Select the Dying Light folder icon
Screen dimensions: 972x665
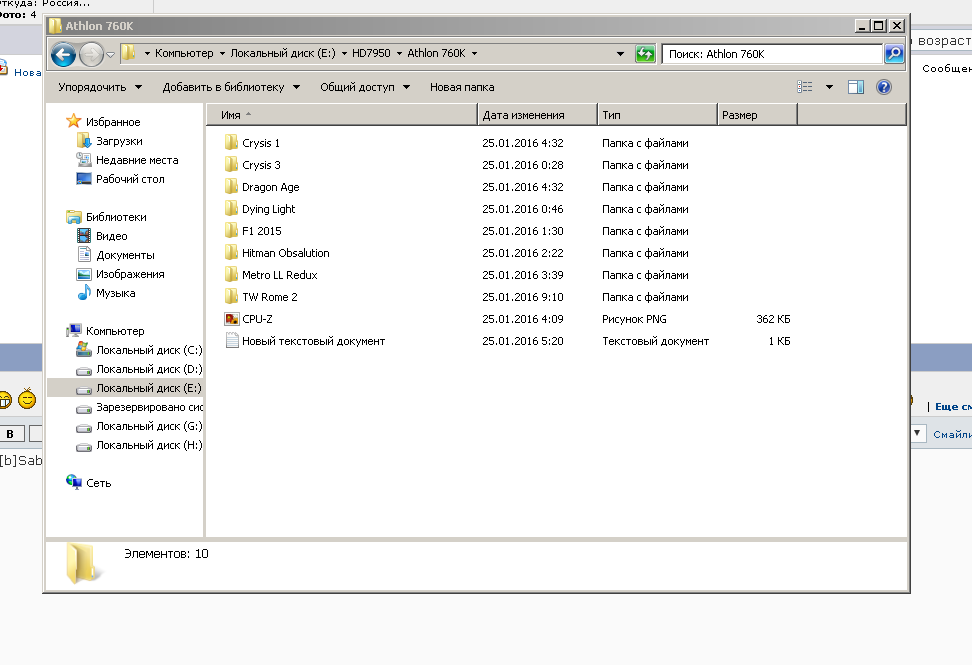231,209
